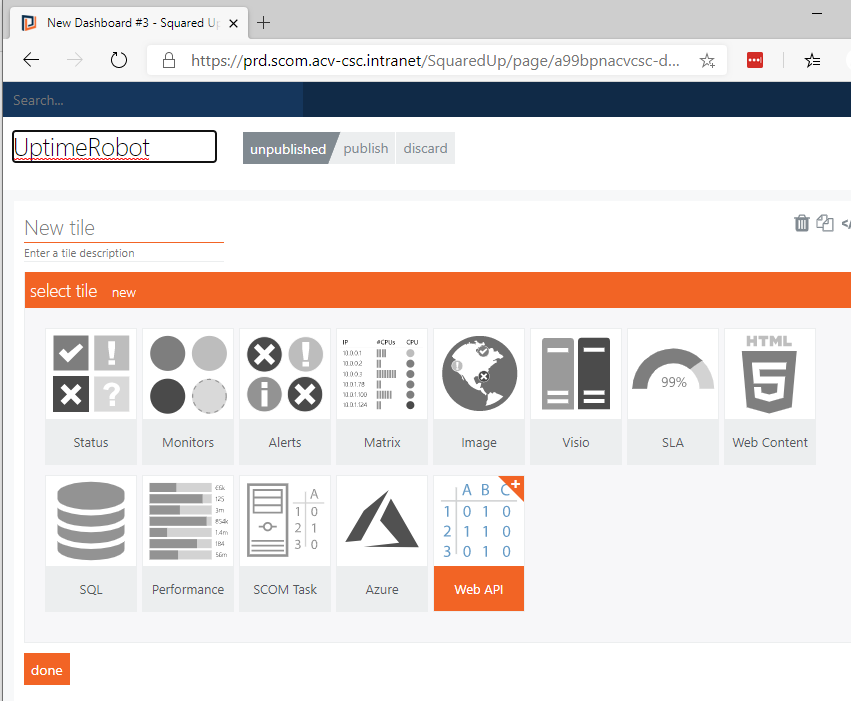Delete tile using trash can icon
851x701 pixels.
pyautogui.click(x=802, y=223)
